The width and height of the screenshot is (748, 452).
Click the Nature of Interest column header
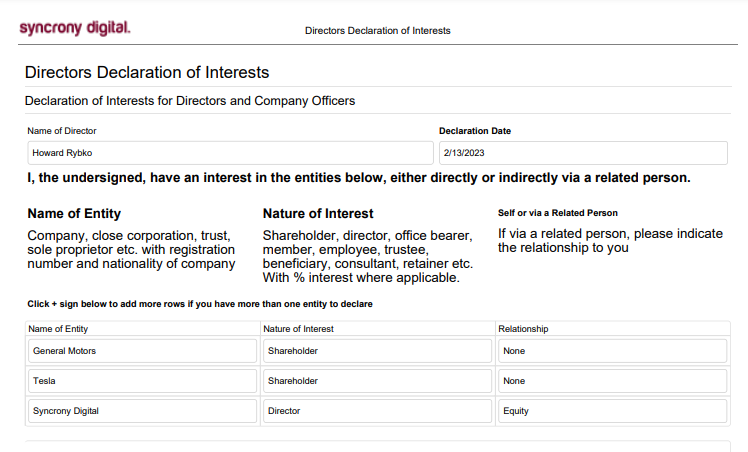(298, 329)
